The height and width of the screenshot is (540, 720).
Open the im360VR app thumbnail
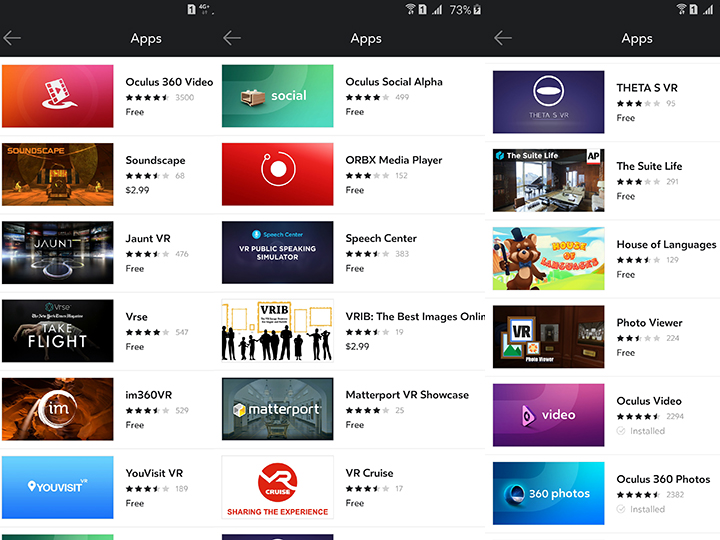[57, 409]
